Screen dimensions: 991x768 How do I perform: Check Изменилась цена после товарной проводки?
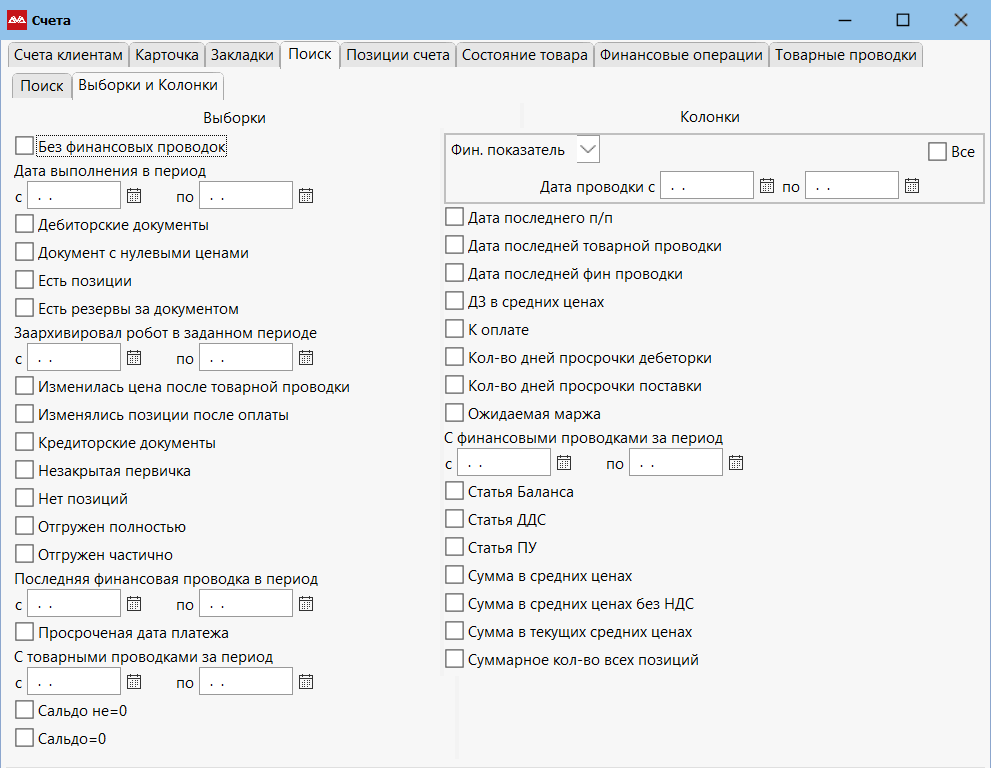click(24, 386)
